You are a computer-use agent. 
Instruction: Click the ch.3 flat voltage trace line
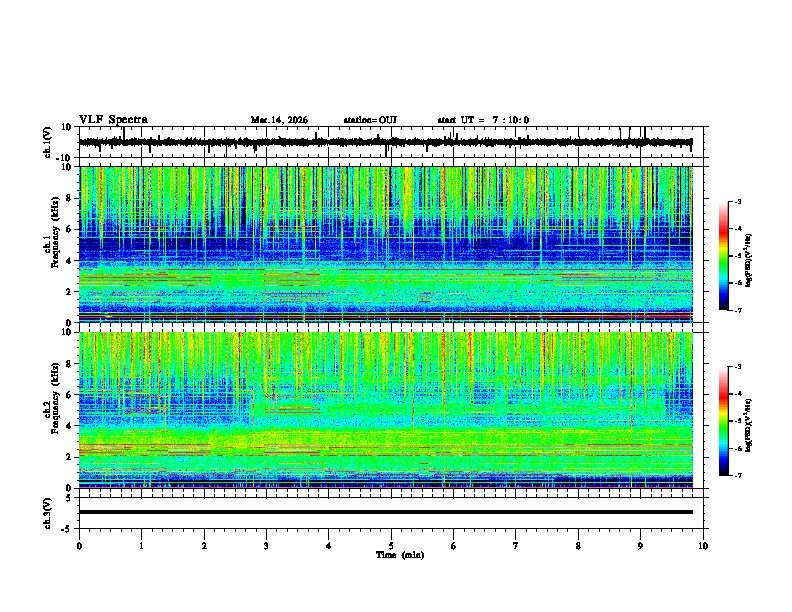pos(385,512)
